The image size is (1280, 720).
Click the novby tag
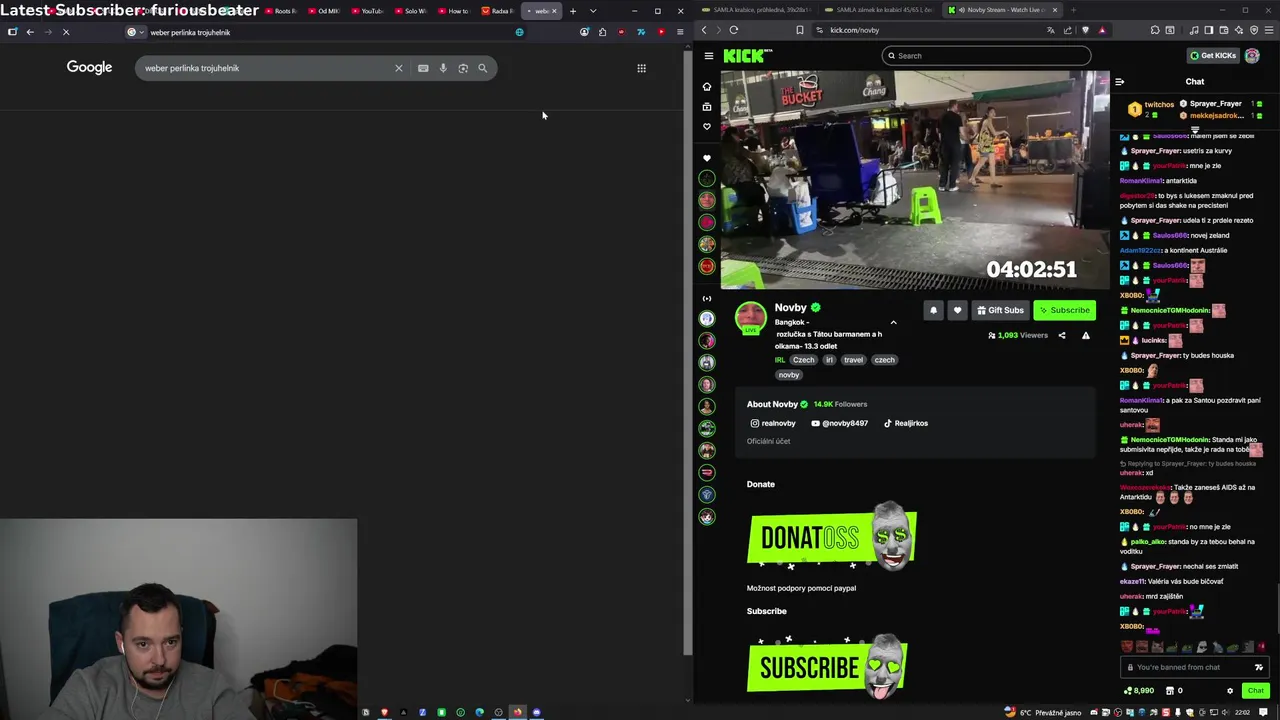[x=789, y=375]
